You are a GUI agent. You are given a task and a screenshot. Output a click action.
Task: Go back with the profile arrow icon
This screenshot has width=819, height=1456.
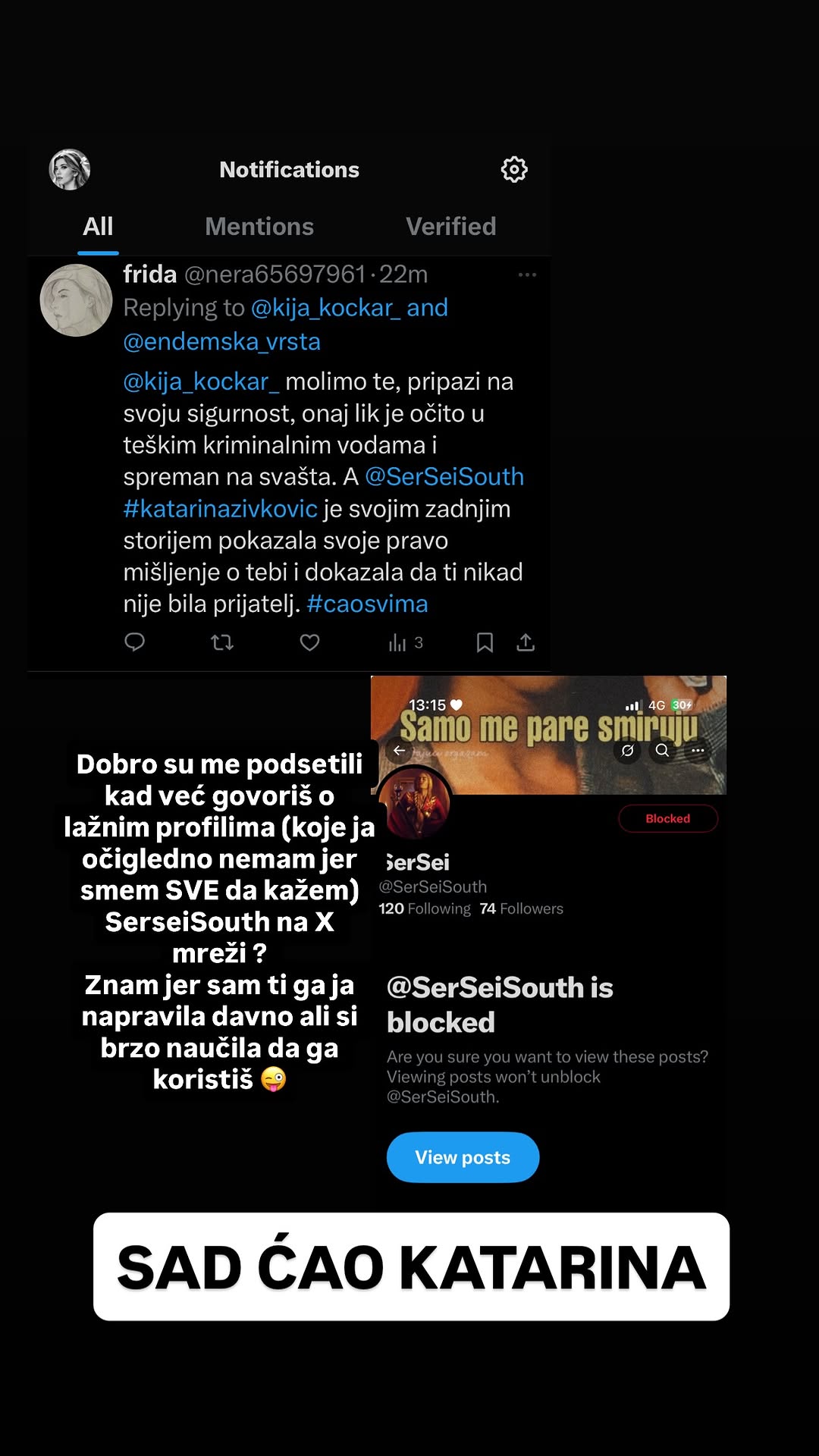[399, 750]
